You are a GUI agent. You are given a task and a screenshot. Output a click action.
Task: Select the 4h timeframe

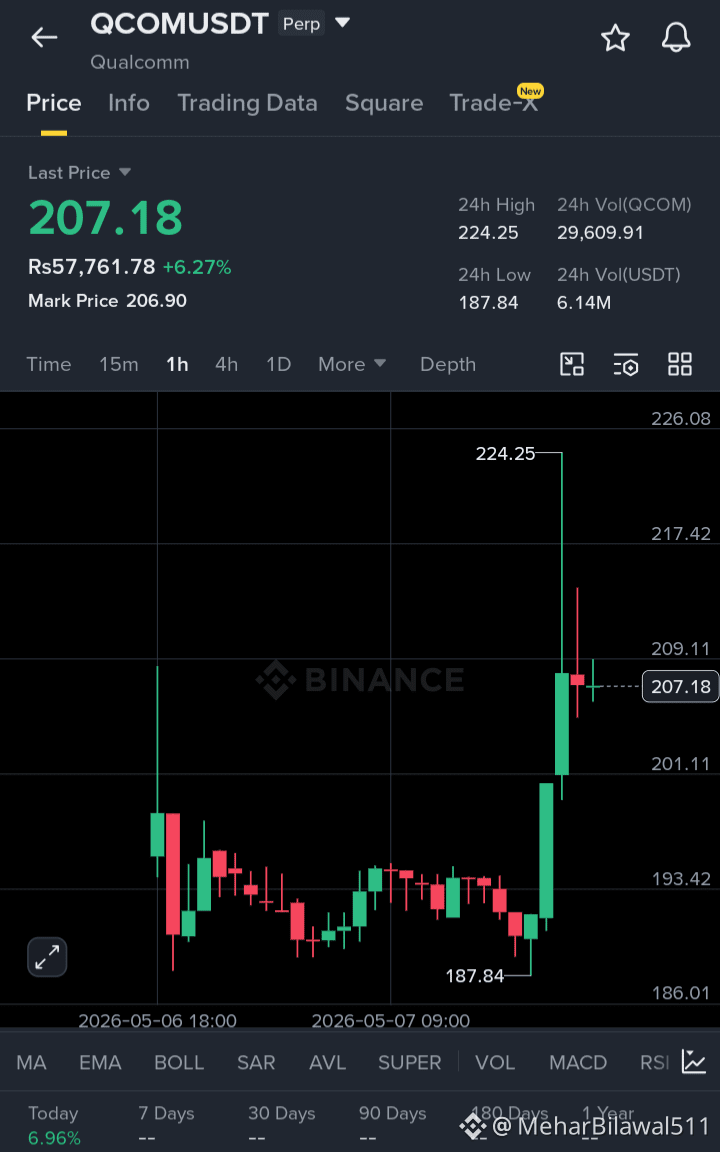click(226, 364)
